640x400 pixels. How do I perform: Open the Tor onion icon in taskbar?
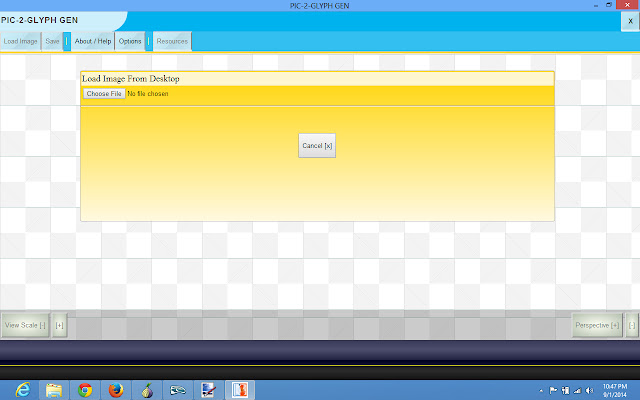click(147, 390)
